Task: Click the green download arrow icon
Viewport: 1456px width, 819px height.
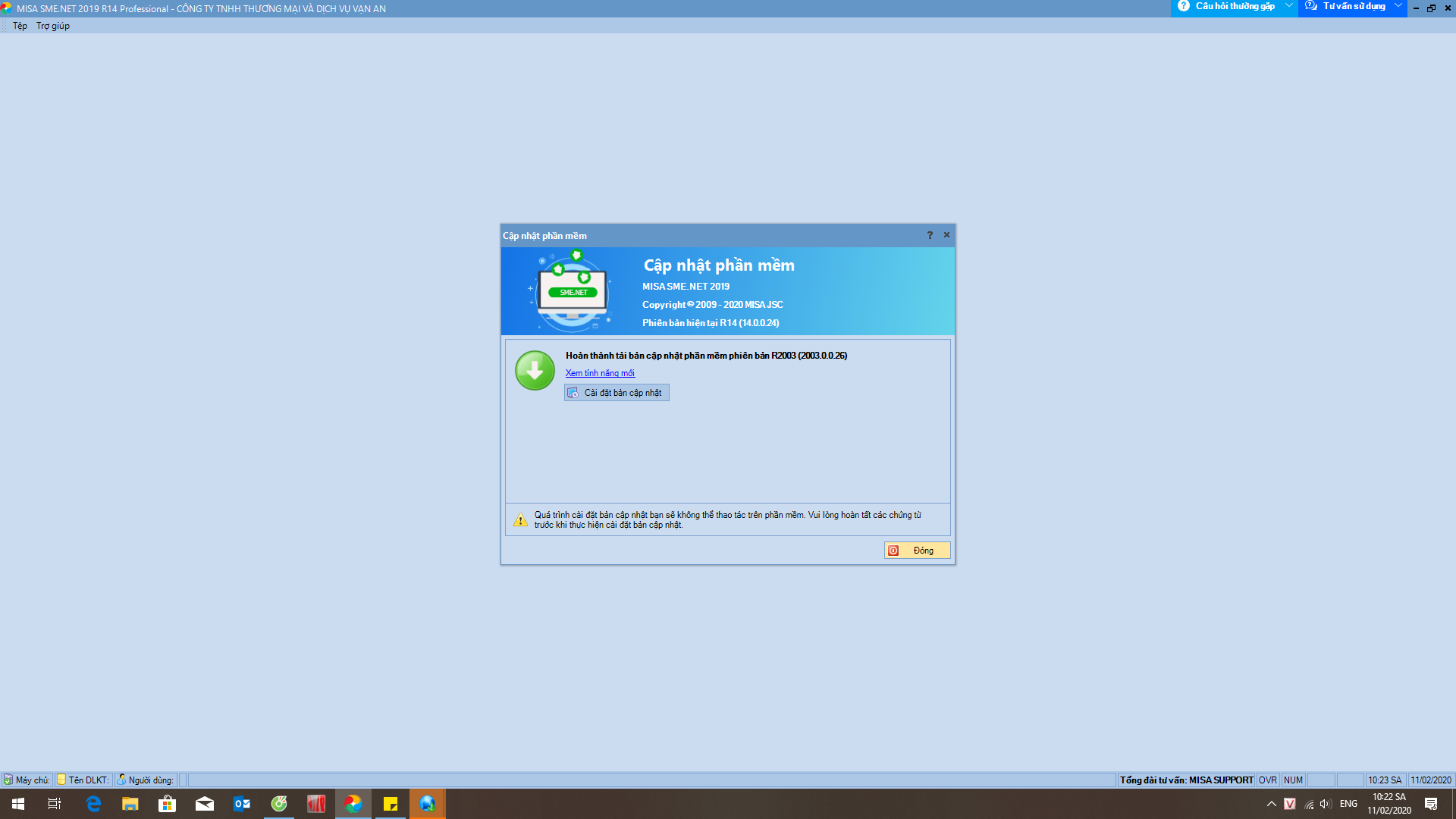Action: coord(535,371)
